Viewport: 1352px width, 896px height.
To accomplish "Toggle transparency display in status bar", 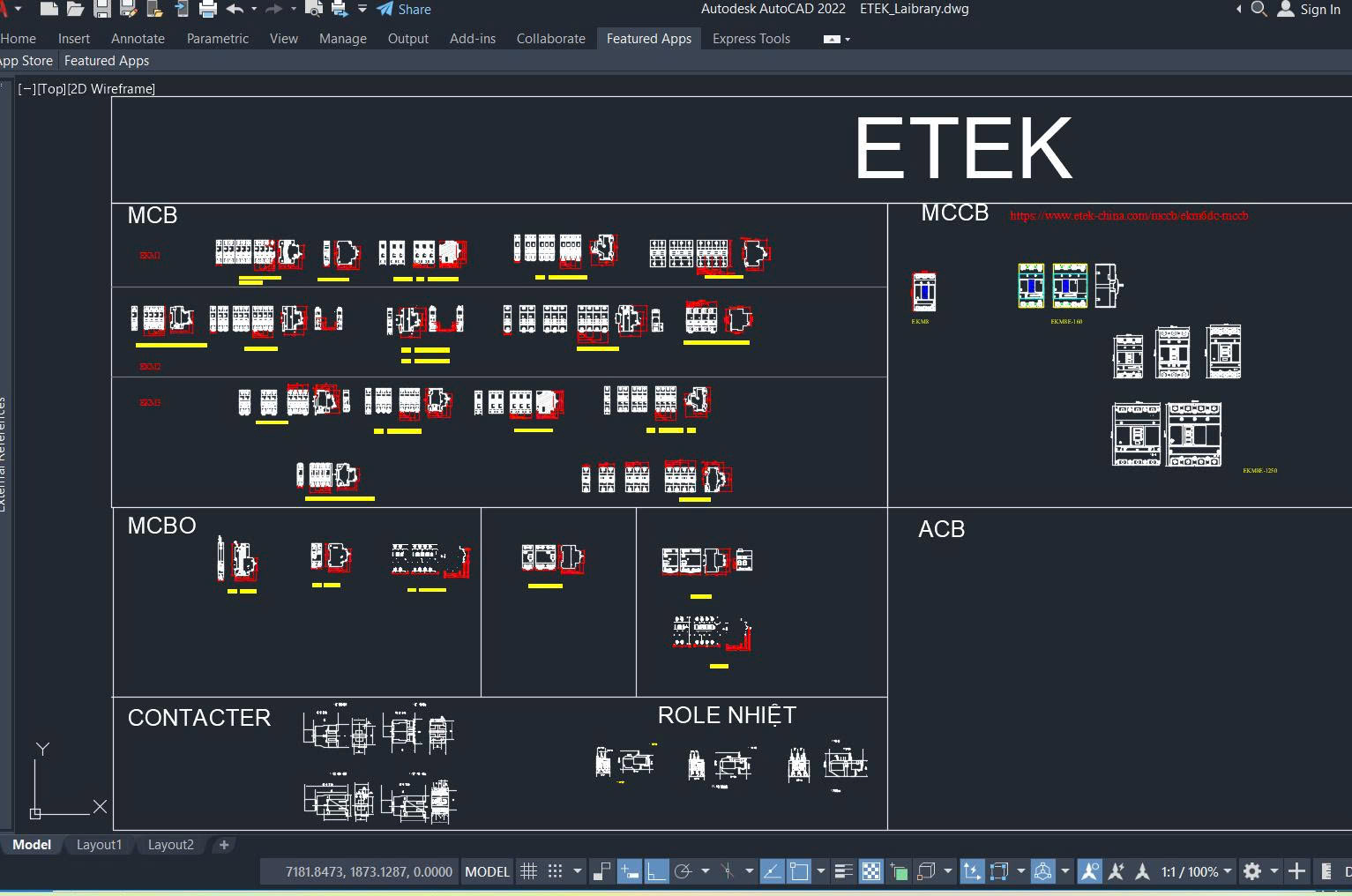I will (x=870, y=871).
